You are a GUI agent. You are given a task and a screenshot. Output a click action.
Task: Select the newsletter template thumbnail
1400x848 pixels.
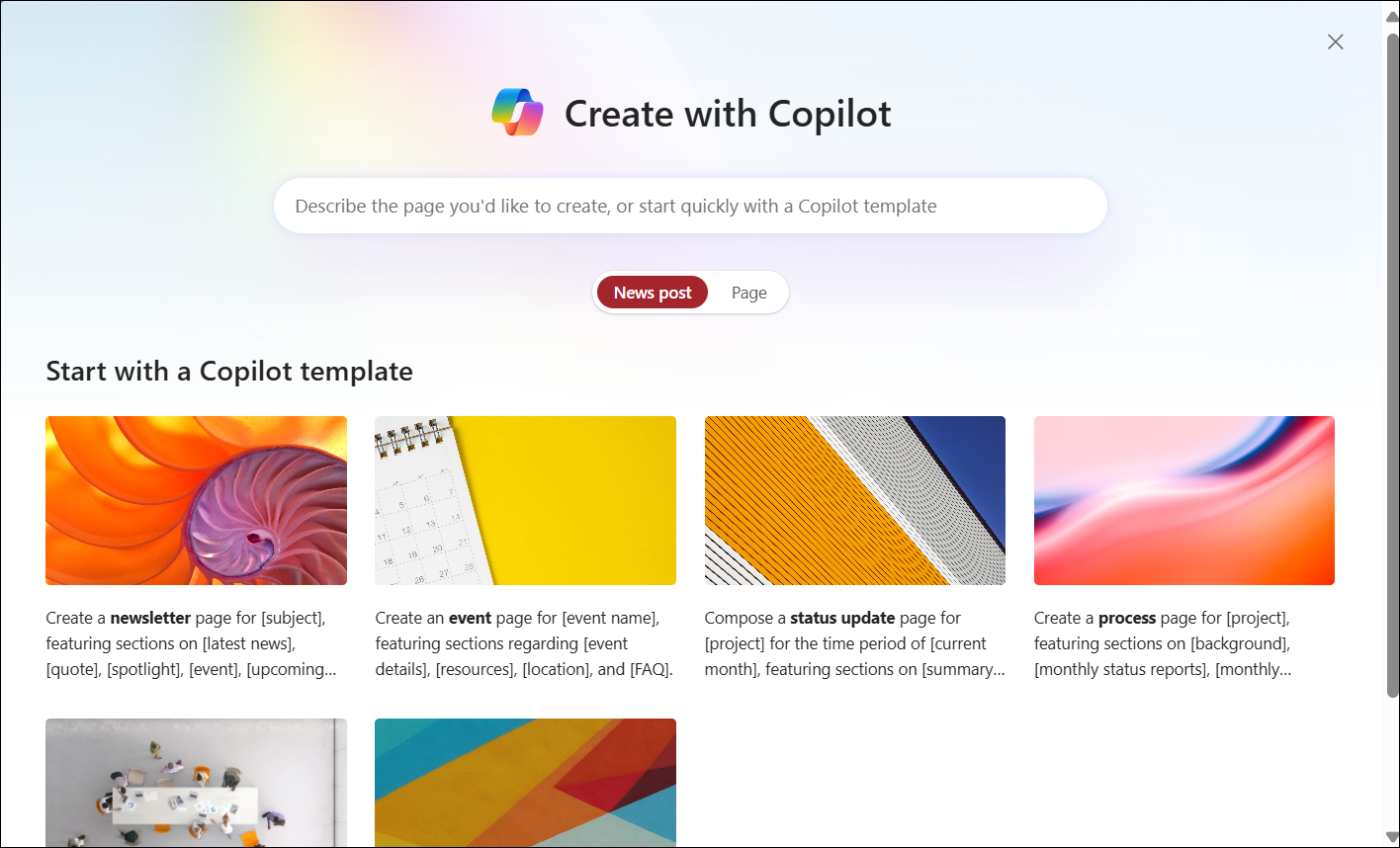pos(196,500)
